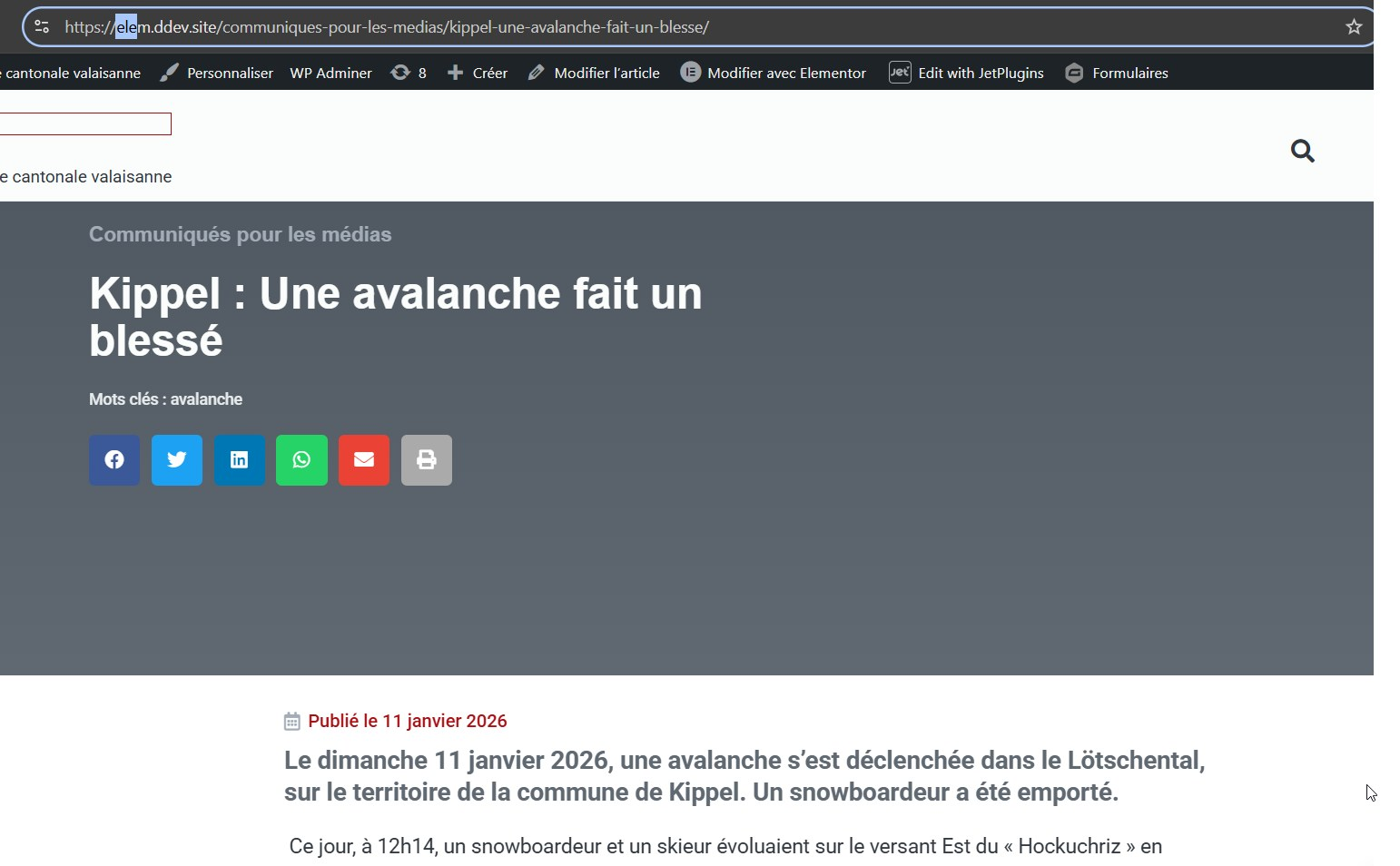Print the article using the printer icon
This screenshot has width=1400, height=866.
(427, 460)
